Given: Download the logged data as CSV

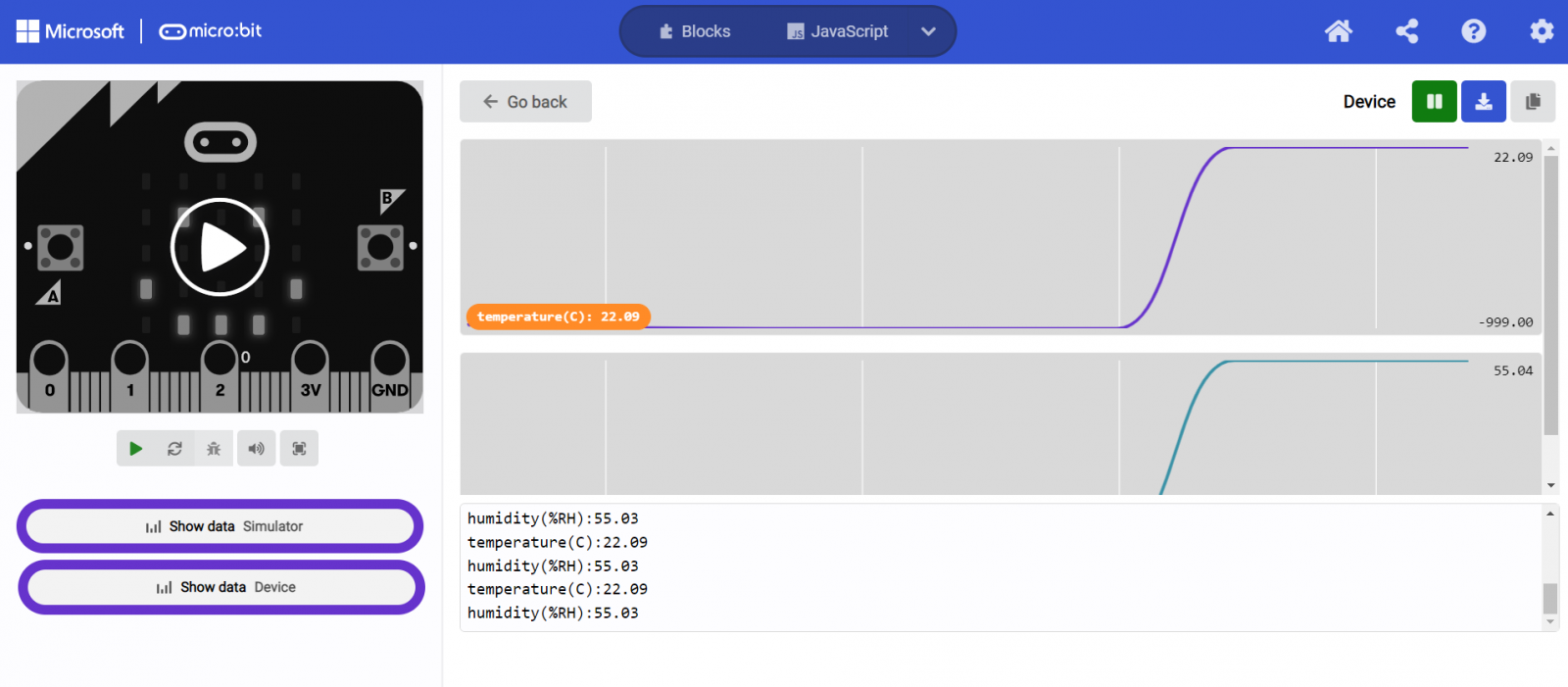Looking at the screenshot, I should tap(1483, 101).
